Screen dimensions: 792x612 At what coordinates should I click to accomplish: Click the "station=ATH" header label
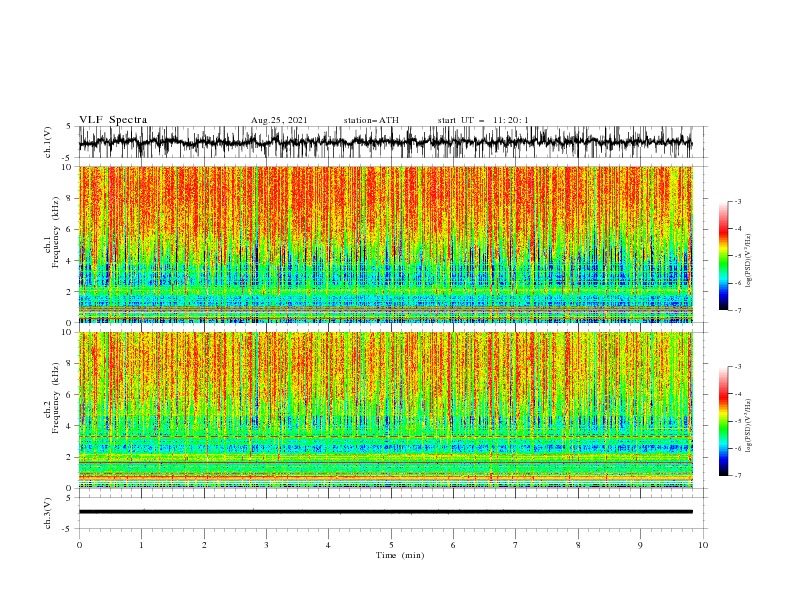click(371, 120)
